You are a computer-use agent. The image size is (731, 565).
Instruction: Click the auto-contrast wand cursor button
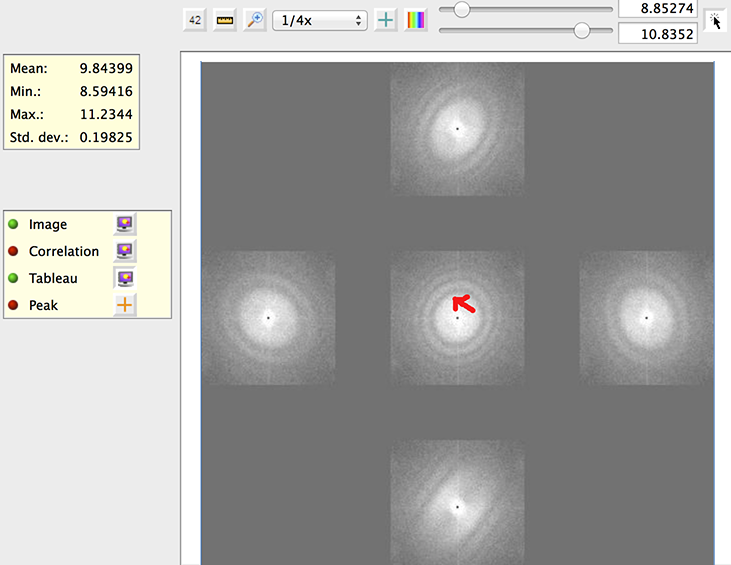(715, 20)
